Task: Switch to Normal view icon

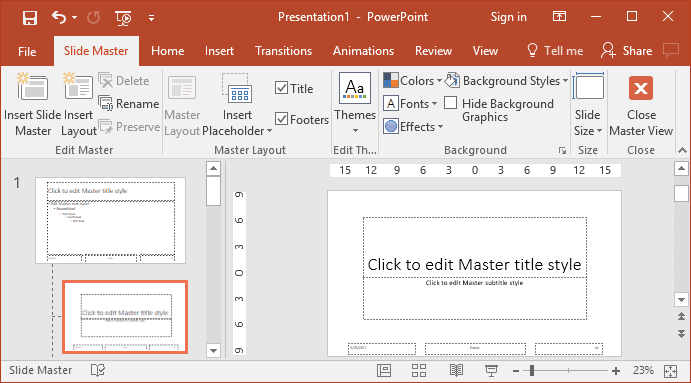Action: point(384,371)
